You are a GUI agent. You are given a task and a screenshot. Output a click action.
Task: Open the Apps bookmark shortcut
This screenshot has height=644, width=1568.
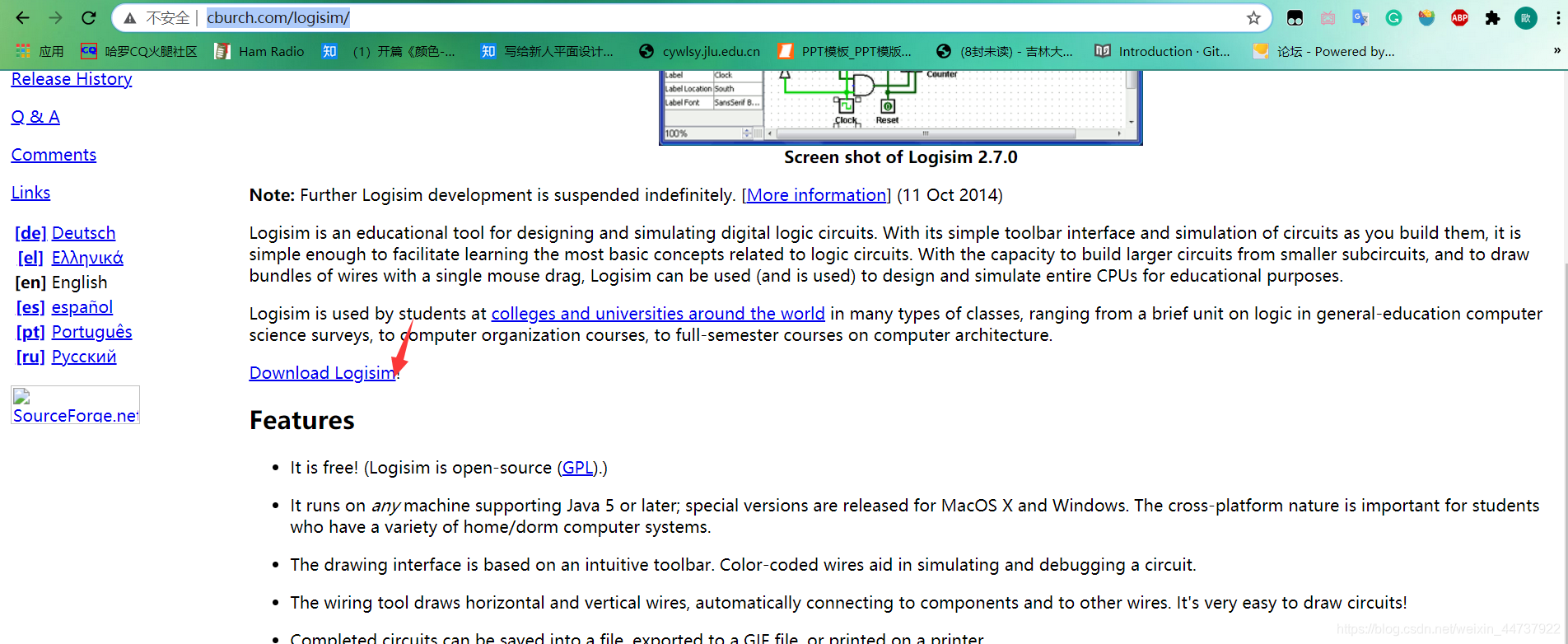click(40, 51)
